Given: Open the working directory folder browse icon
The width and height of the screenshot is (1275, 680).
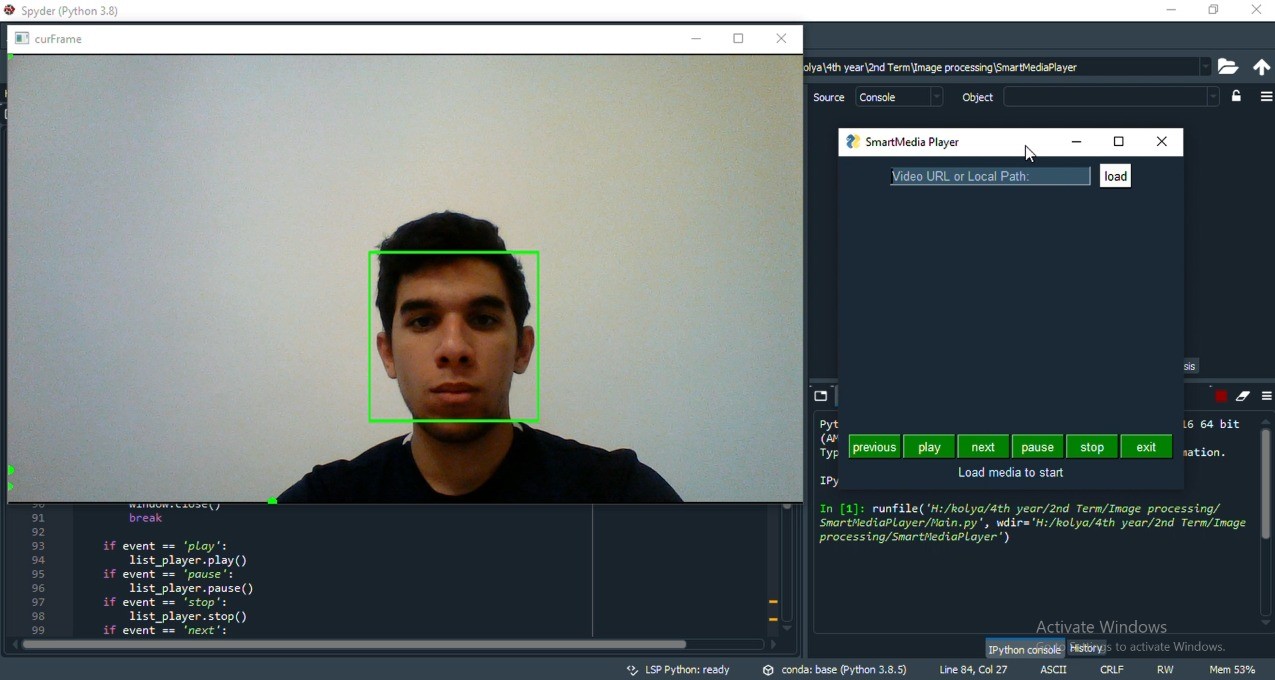Looking at the screenshot, I should 1228,67.
